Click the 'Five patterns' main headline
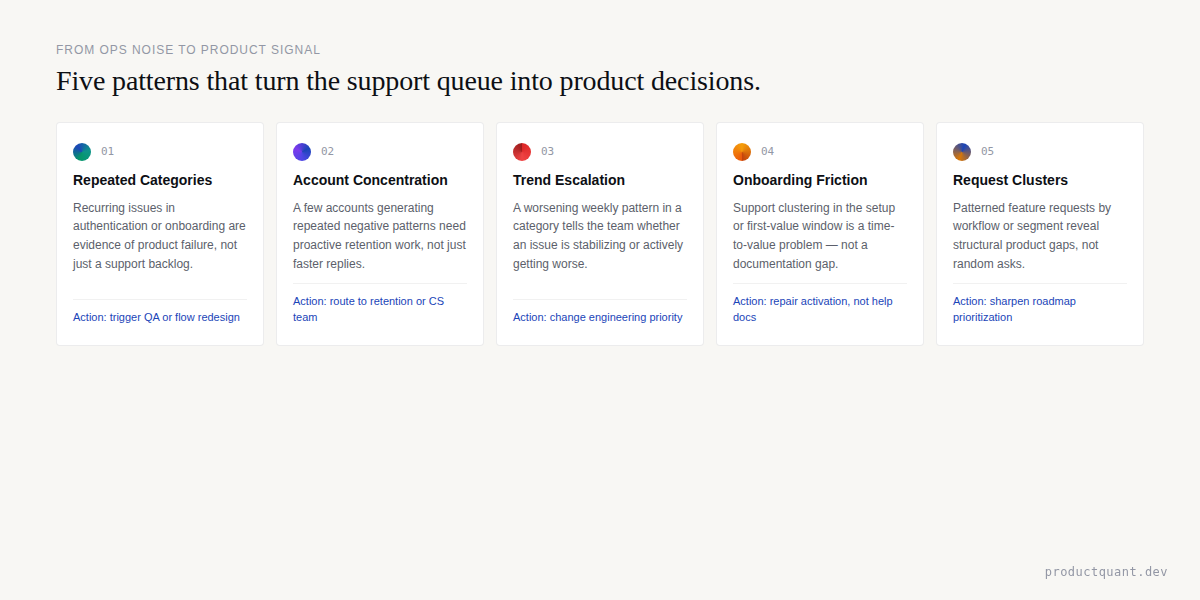This screenshot has width=1200, height=600. pos(408,81)
